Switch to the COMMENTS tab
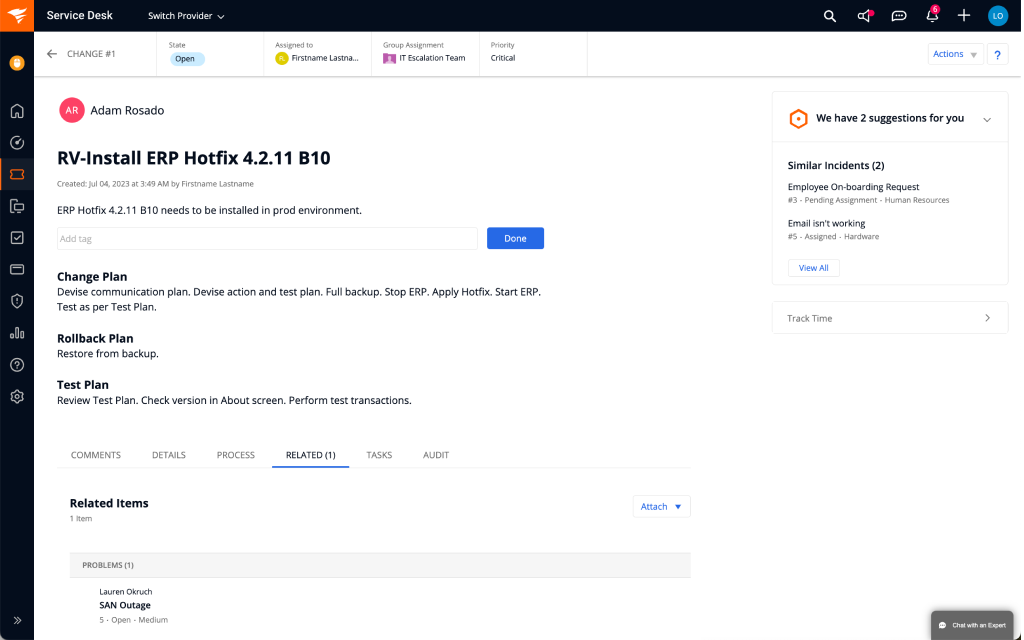Screen dimensions: 1024x640 pos(95,455)
